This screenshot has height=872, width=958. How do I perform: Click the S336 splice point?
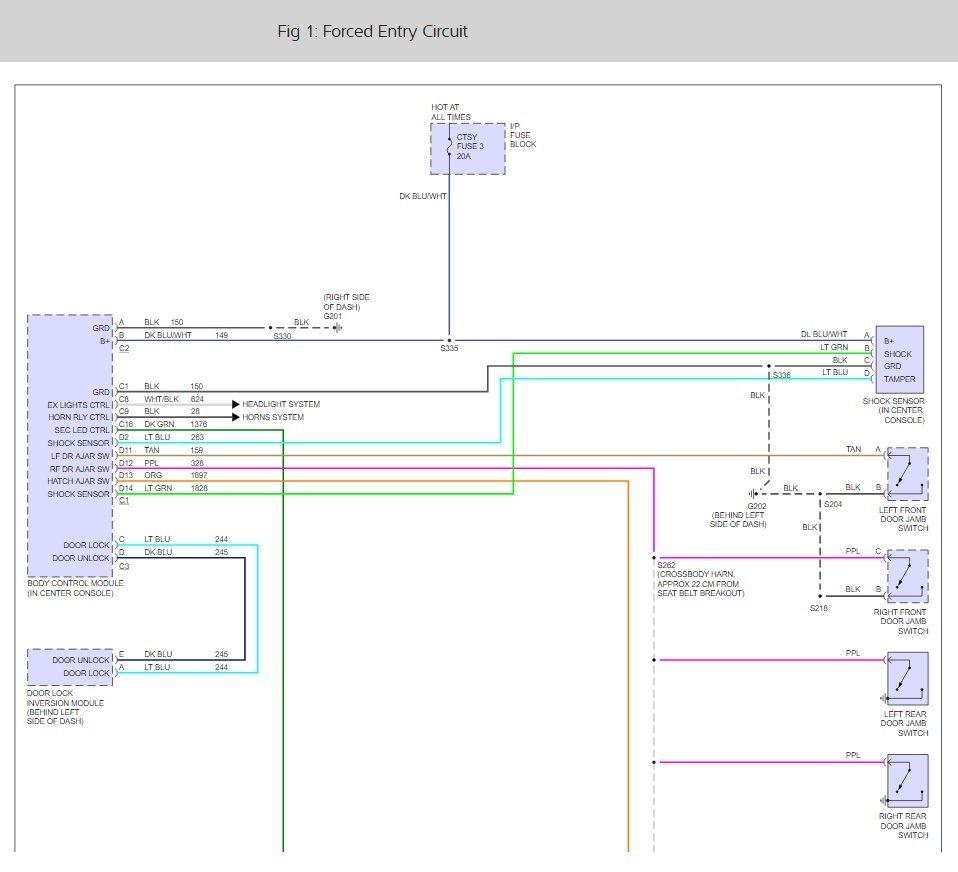[769, 366]
